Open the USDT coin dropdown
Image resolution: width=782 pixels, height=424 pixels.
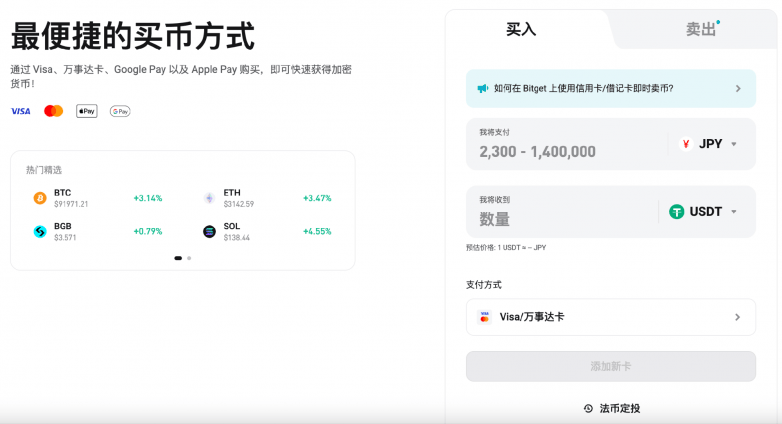click(x=704, y=211)
